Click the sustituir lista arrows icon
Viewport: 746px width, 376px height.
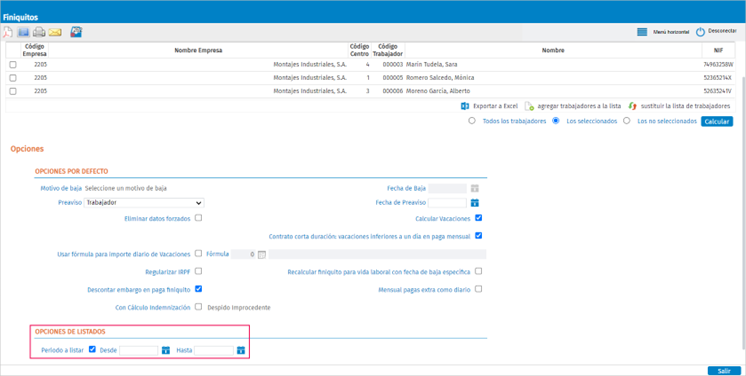[632, 106]
